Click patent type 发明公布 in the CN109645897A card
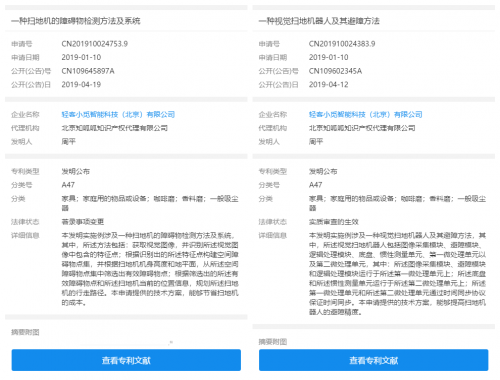 click(76, 171)
